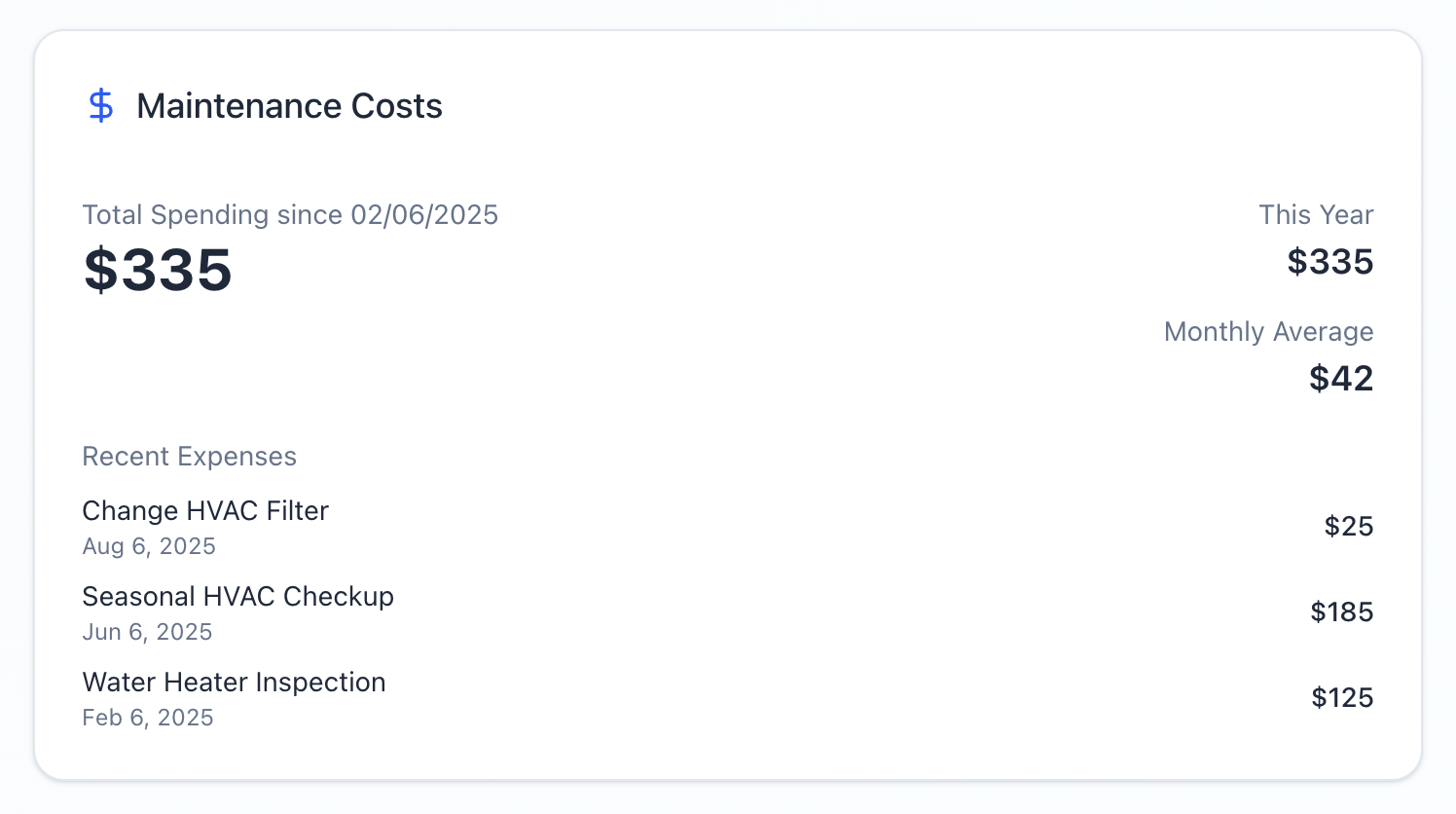This screenshot has height=814, width=1456.
Task: Select the $25 expense amount
Action: click(1348, 526)
